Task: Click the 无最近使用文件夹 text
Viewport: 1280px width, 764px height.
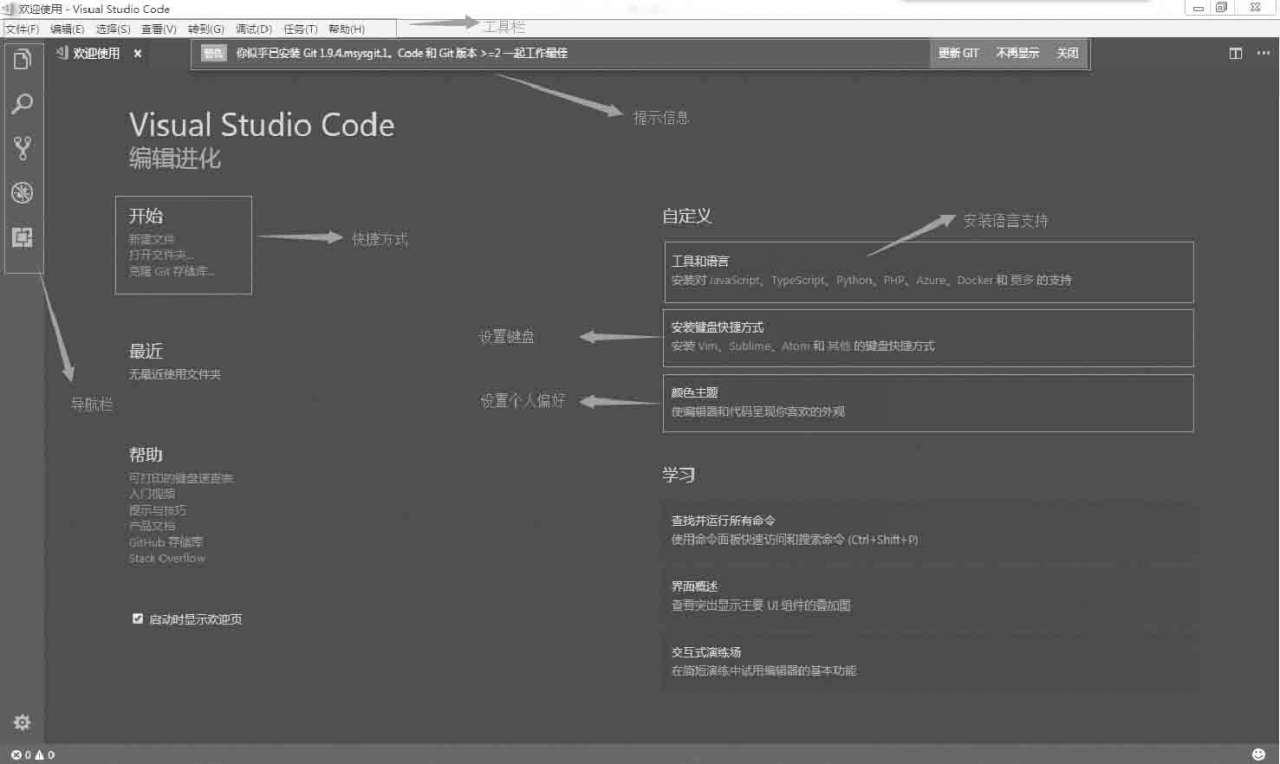Action: click(x=175, y=374)
